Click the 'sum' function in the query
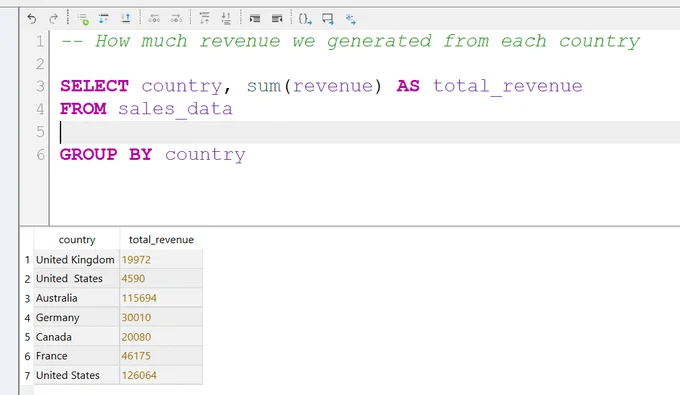Viewport: 680px width, 395px height. pyautogui.click(x=264, y=86)
